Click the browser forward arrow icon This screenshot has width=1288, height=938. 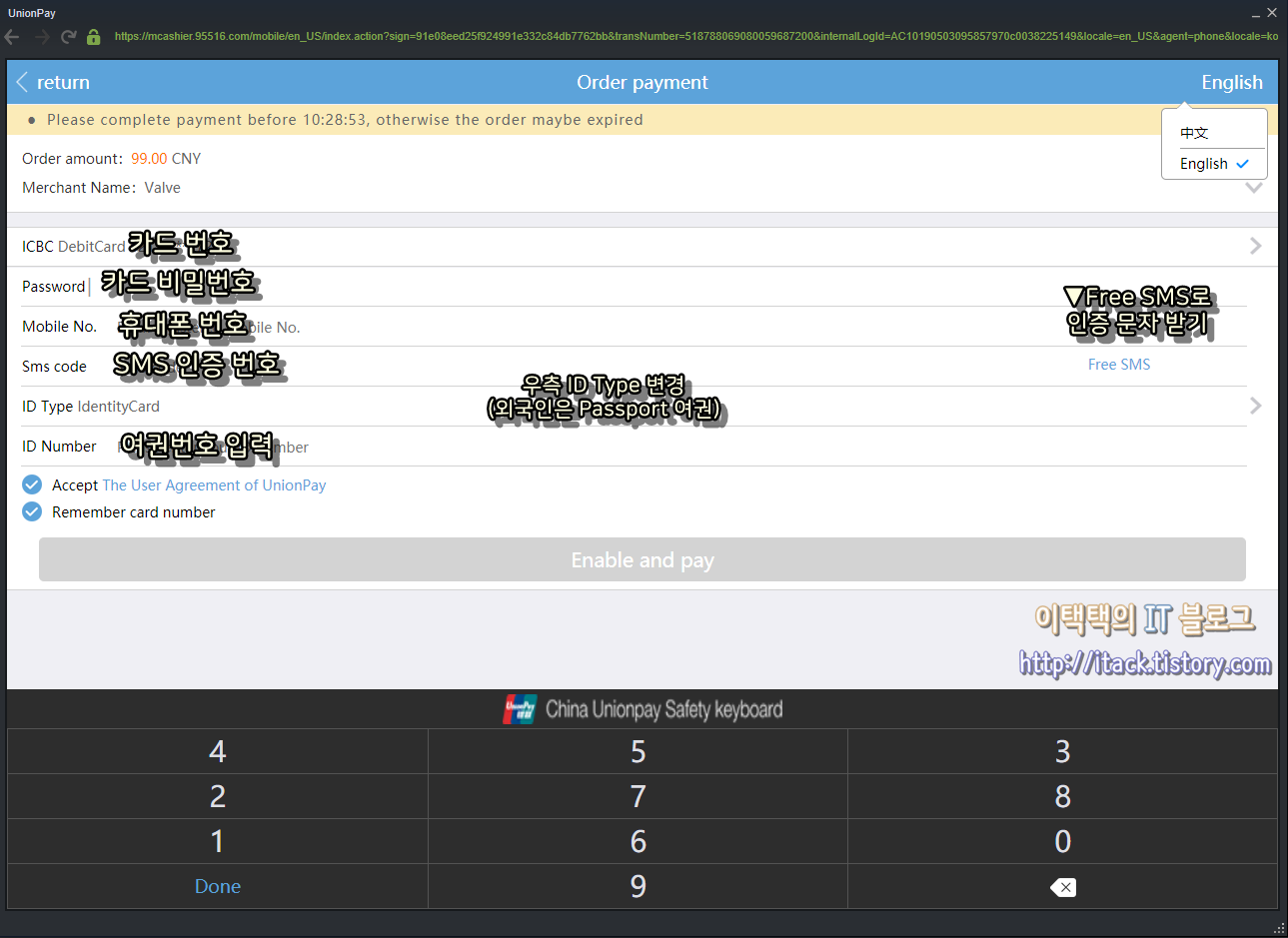point(41,37)
